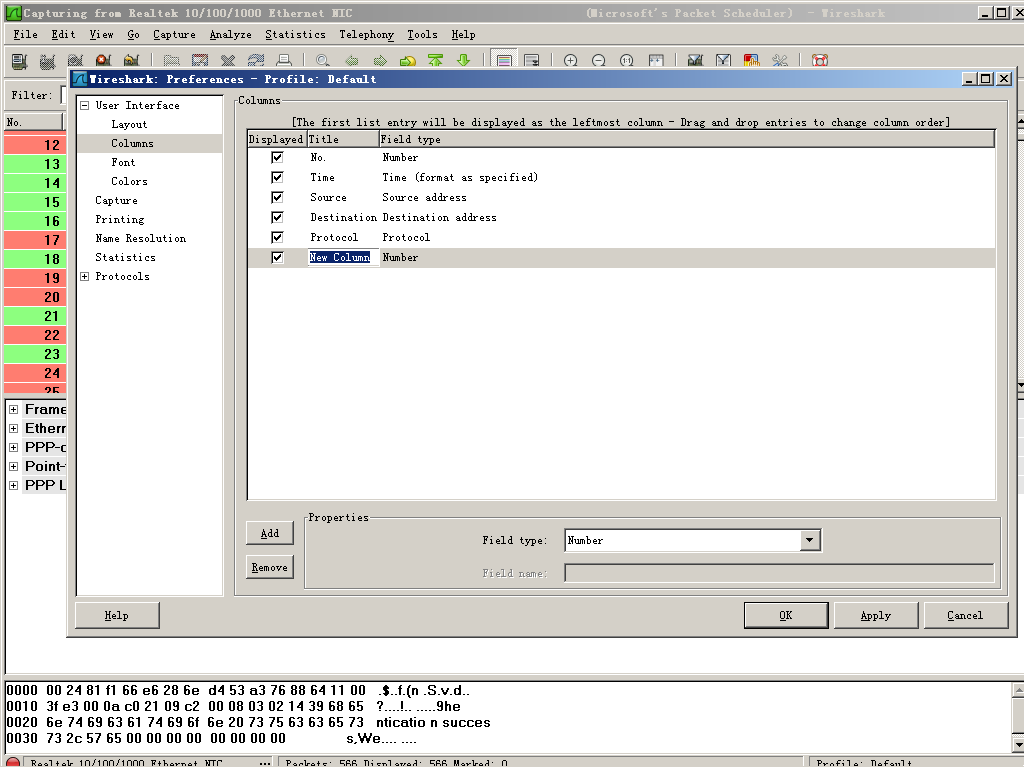1024x768 pixels.
Task: Click the Add column button
Action: pos(270,534)
